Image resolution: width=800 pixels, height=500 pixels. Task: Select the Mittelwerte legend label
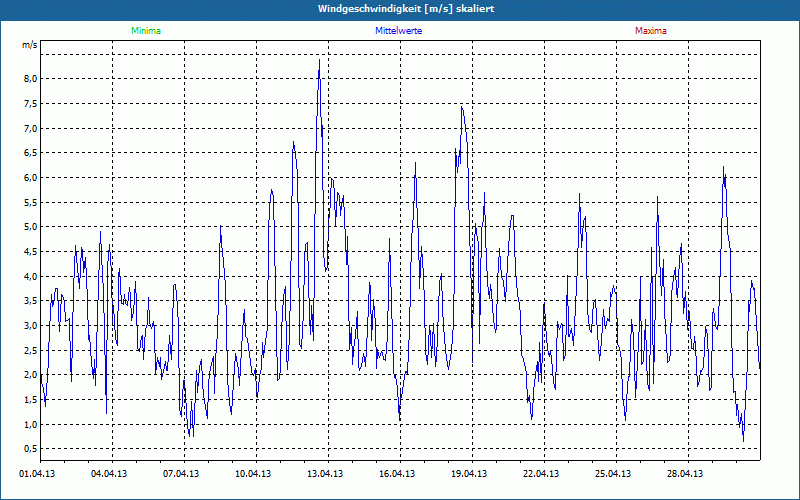coord(398,31)
